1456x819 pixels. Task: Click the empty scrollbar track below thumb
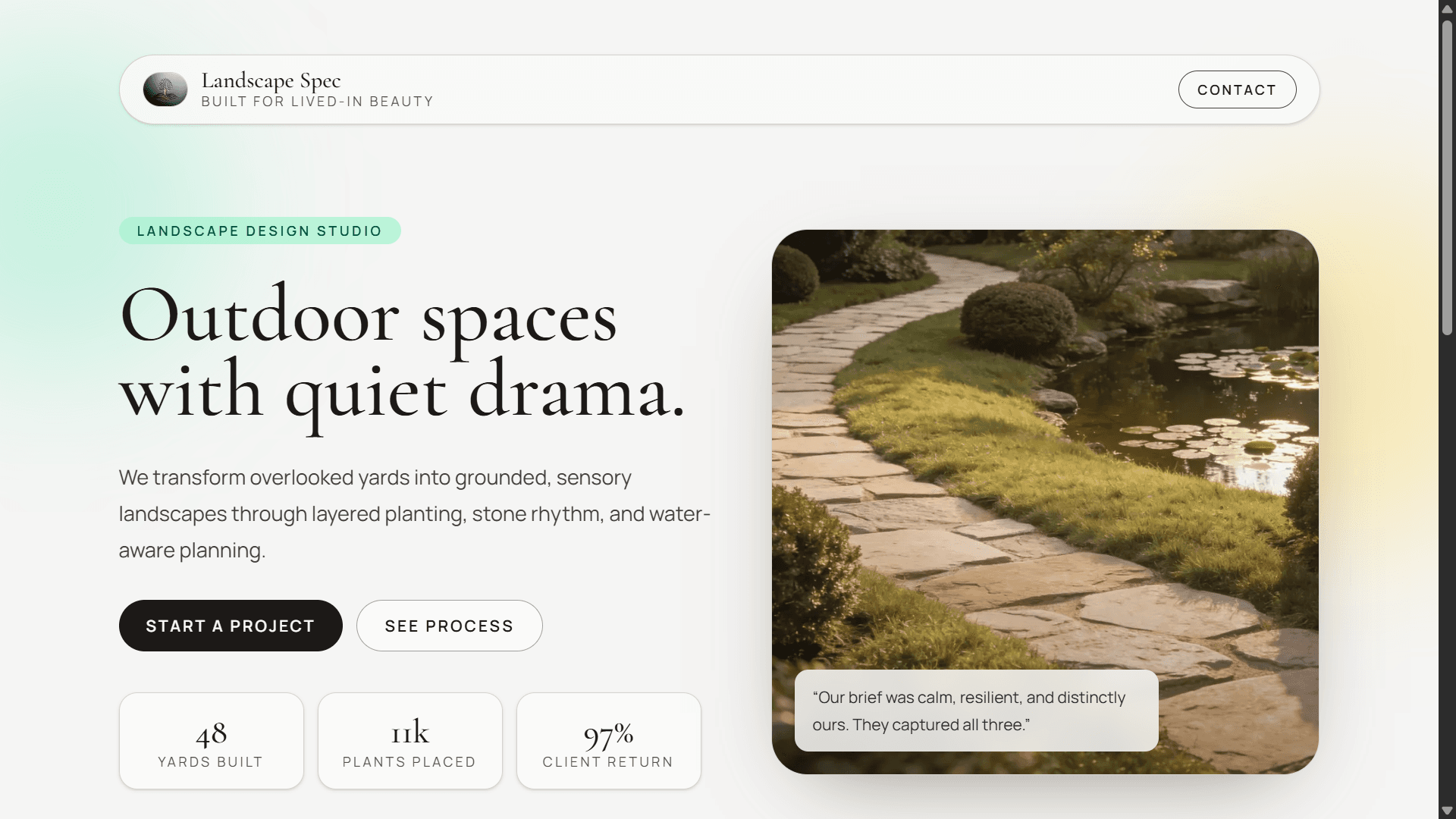pyautogui.click(x=1447, y=569)
